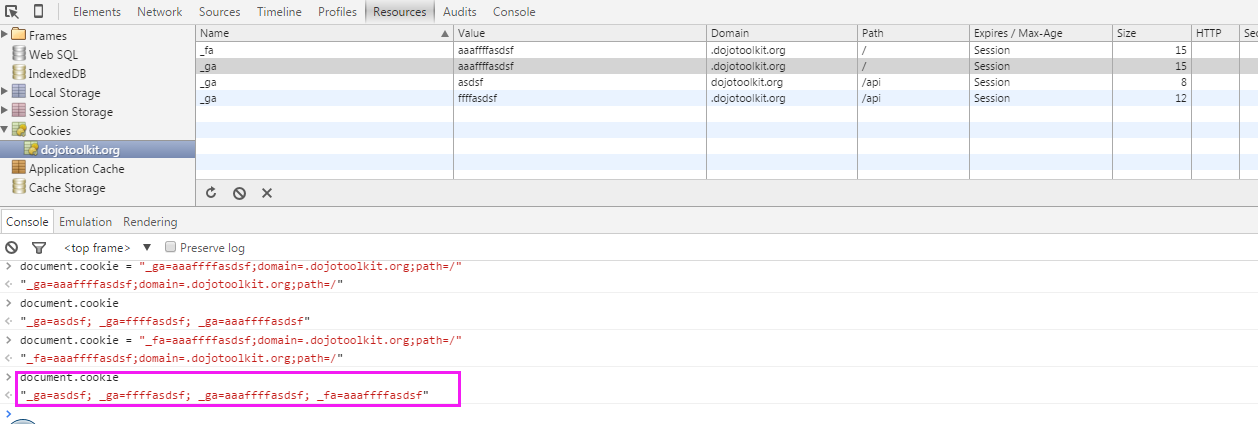This screenshot has width=1258, height=424.
Task: Toggle device mode phone icon
Action: click(x=39, y=12)
